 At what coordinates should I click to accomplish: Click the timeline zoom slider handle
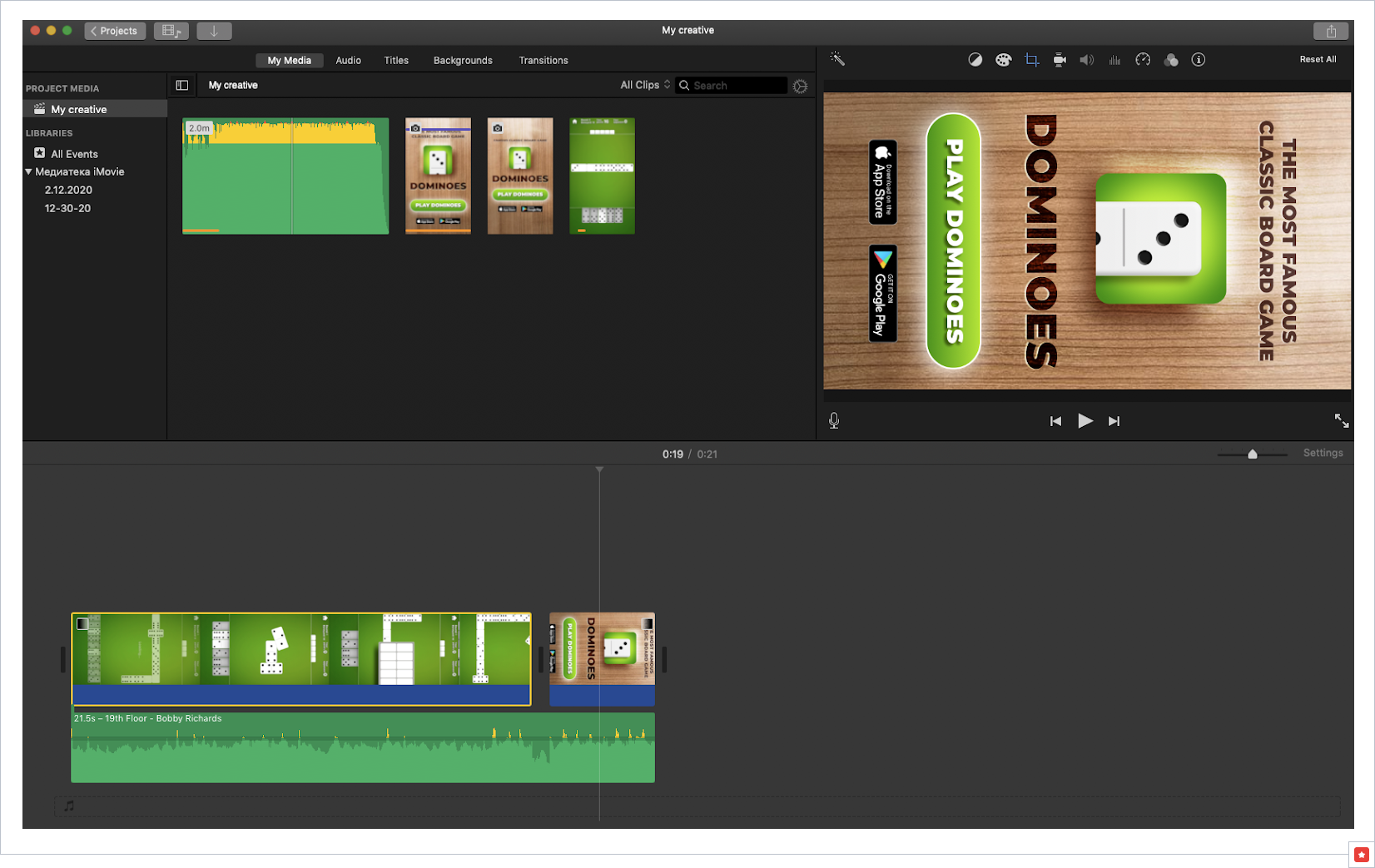coord(1253,454)
